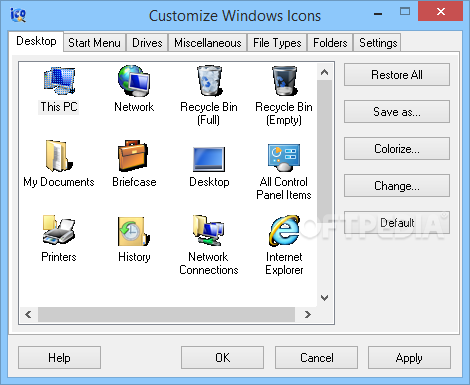Select the My Documents folder icon
The image size is (470, 385).
pos(59,156)
